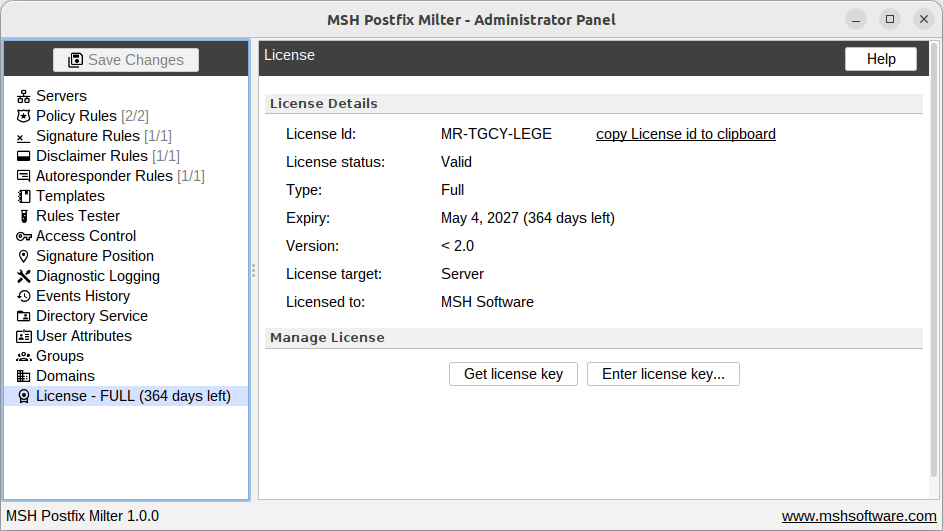
Task: Minimize the Administrator Panel window
Action: click(x=856, y=19)
